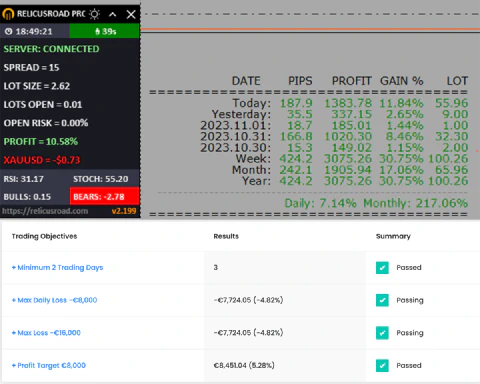The width and height of the screenshot is (480, 384).
Task: Click the 2023.11.01 date row label
Action: coord(236,125)
